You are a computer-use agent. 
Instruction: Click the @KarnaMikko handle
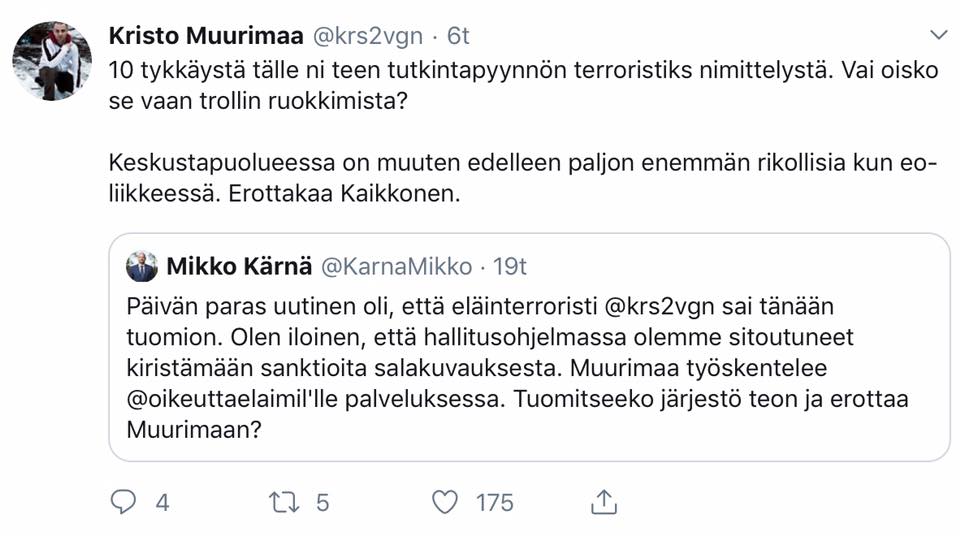(x=397, y=267)
